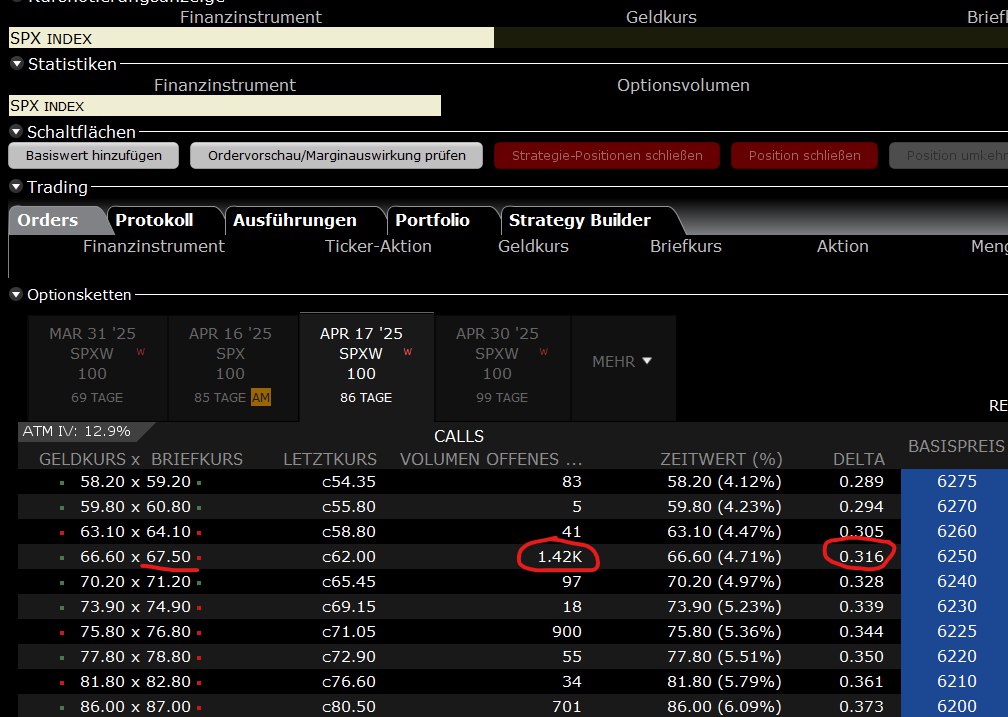Collapse the Trading panel
This screenshot has height=717, width=1008.
click(16, 187)
